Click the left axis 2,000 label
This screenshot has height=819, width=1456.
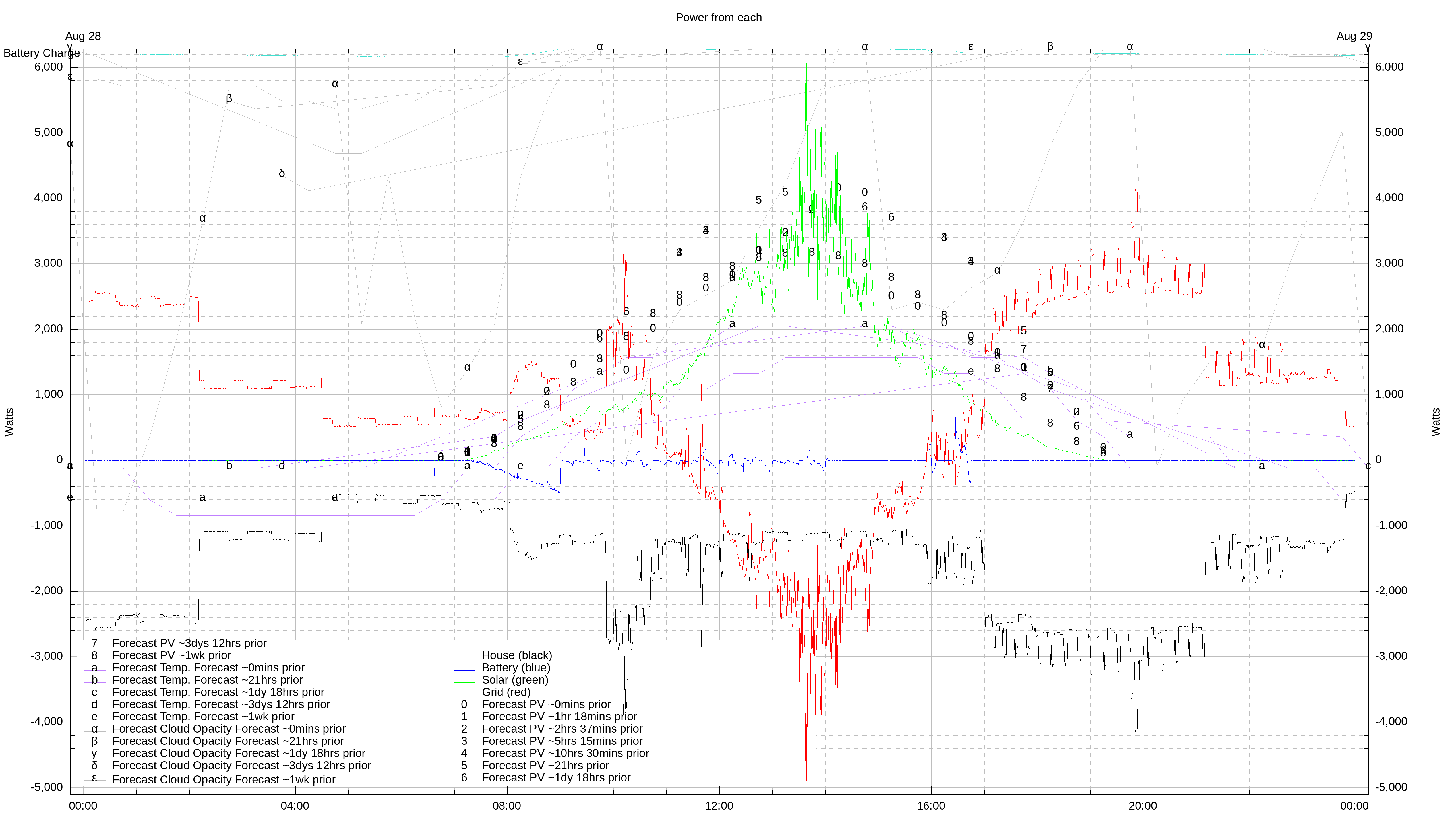49,329
